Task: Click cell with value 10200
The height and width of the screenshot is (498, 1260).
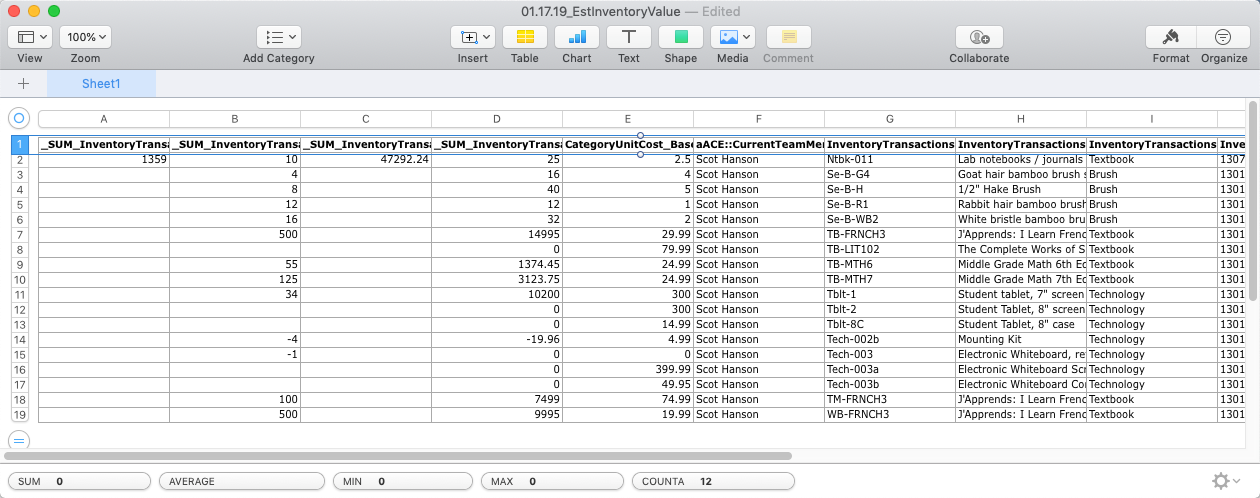Action: click(x=497, y=294)
